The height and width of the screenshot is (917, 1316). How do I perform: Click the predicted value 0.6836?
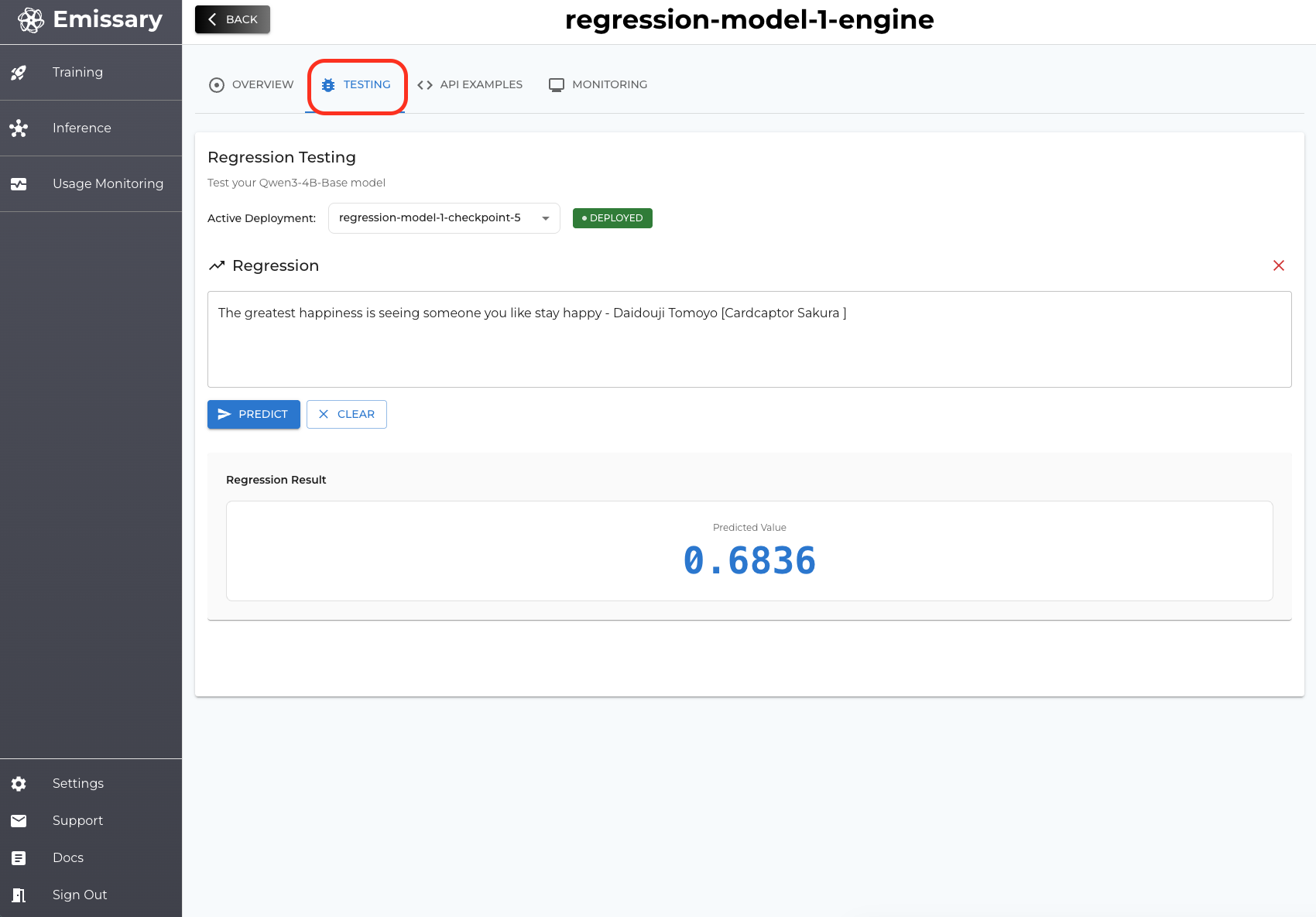point(749,560)
